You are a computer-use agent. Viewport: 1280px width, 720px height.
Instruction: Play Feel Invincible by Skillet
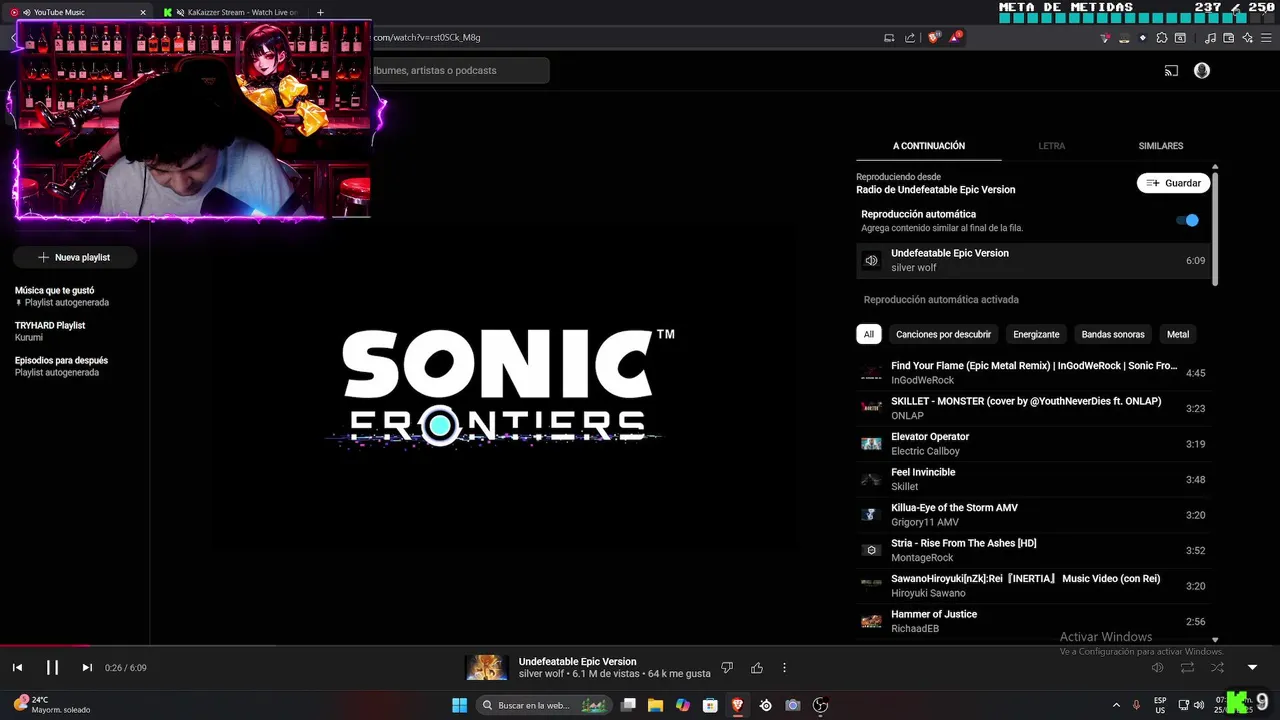[x=1033, y=479]
